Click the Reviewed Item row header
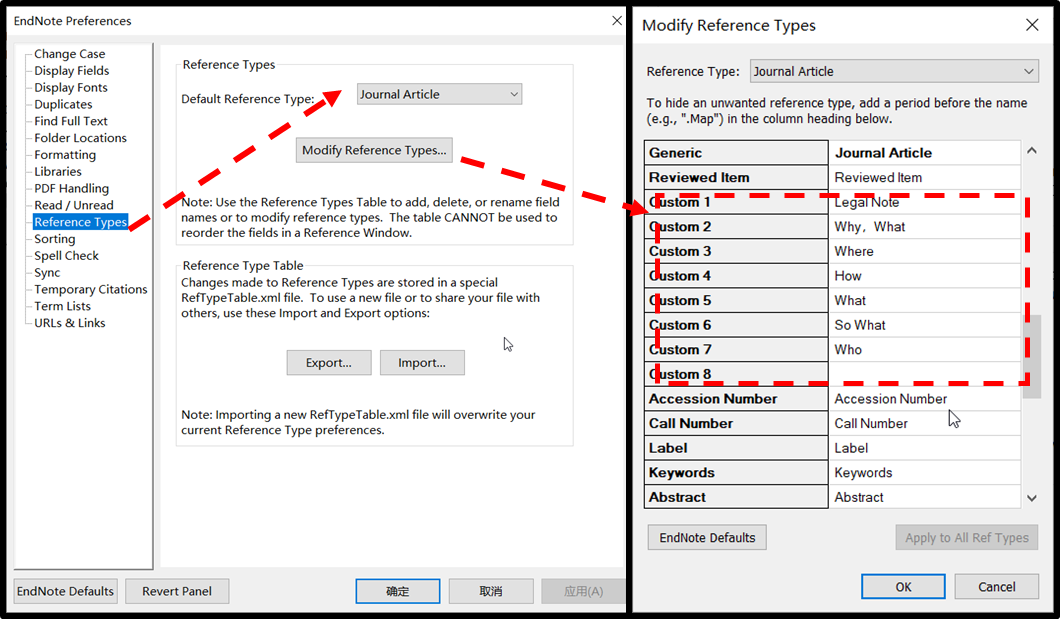The width and height of the screenshot is (1060, 619). click(736, 178)
